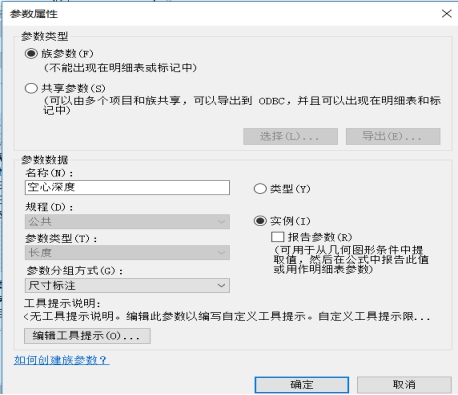
Task: Click the 参数属性 dialog title text
Action: coord(34,14)
